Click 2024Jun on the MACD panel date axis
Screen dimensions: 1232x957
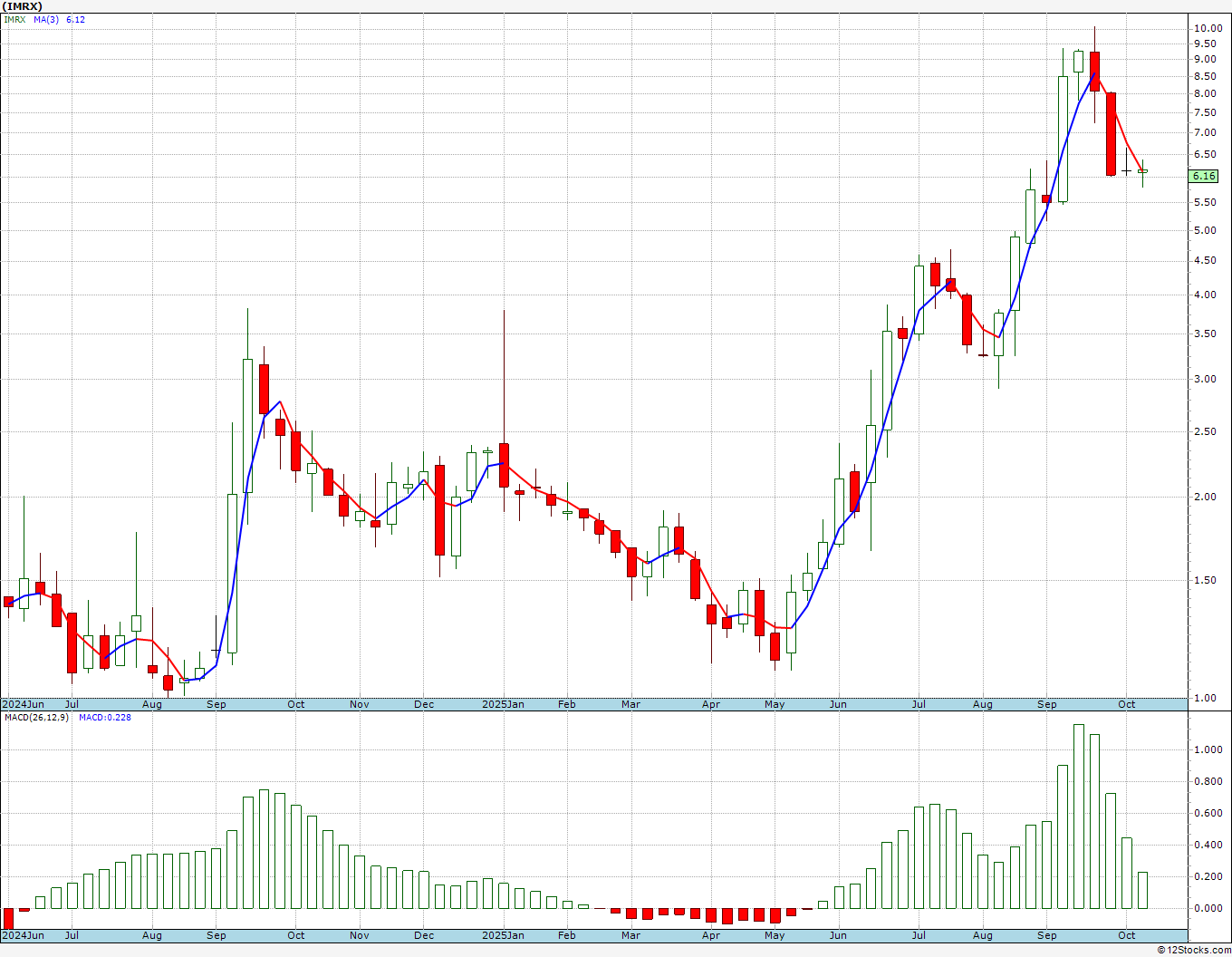[x=23, y=935]
